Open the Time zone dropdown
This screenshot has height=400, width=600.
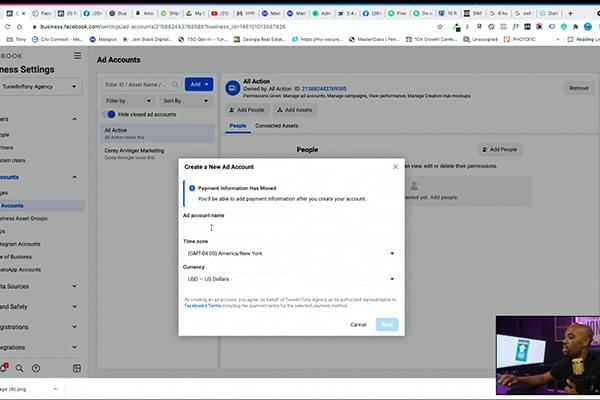tap(290, 253)
